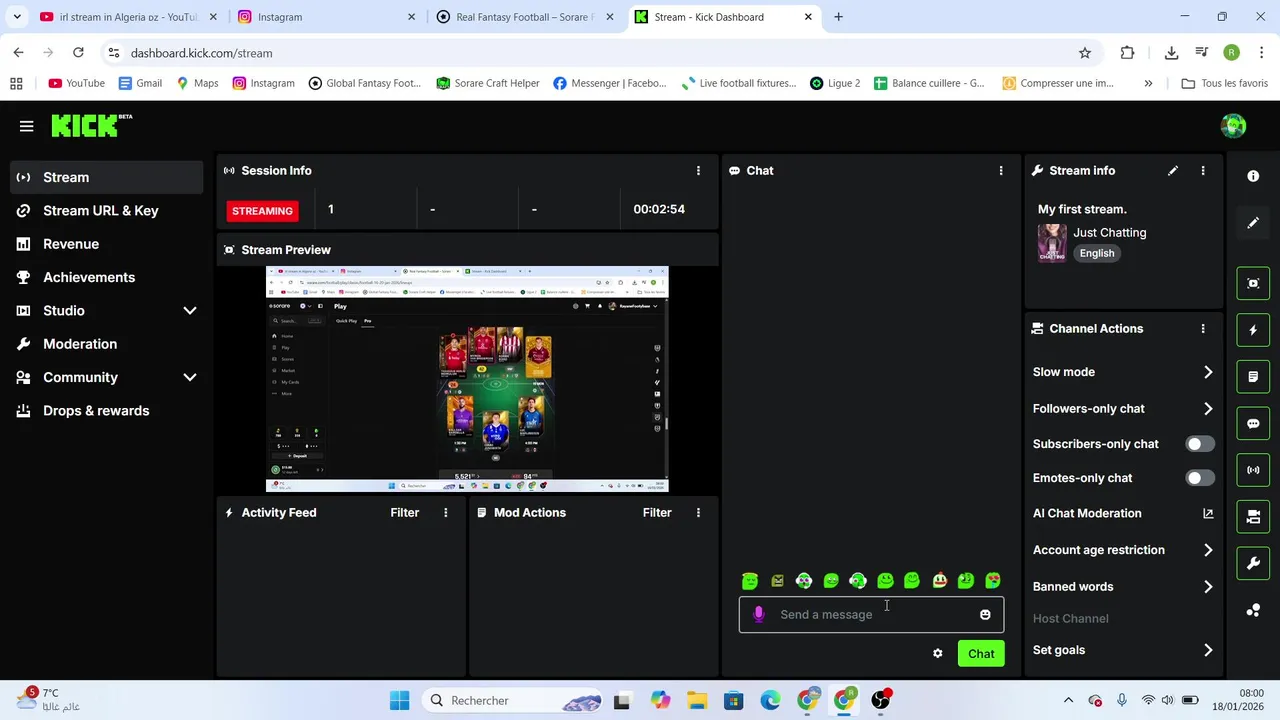Open Activity Feed options menu

pyautogui.click(x=446, y=513)
